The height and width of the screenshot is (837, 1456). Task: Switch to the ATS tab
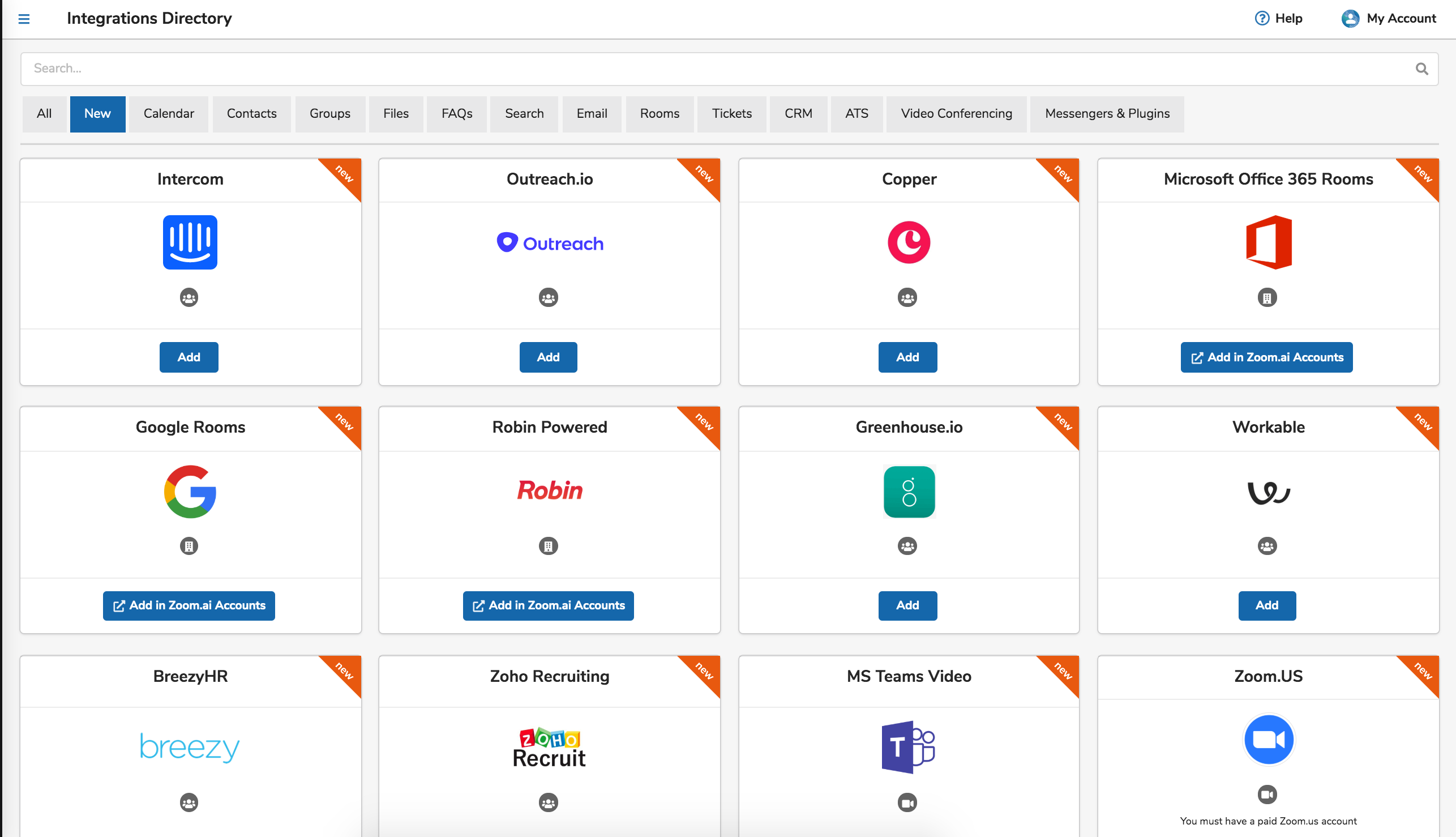tap(857, 114)
